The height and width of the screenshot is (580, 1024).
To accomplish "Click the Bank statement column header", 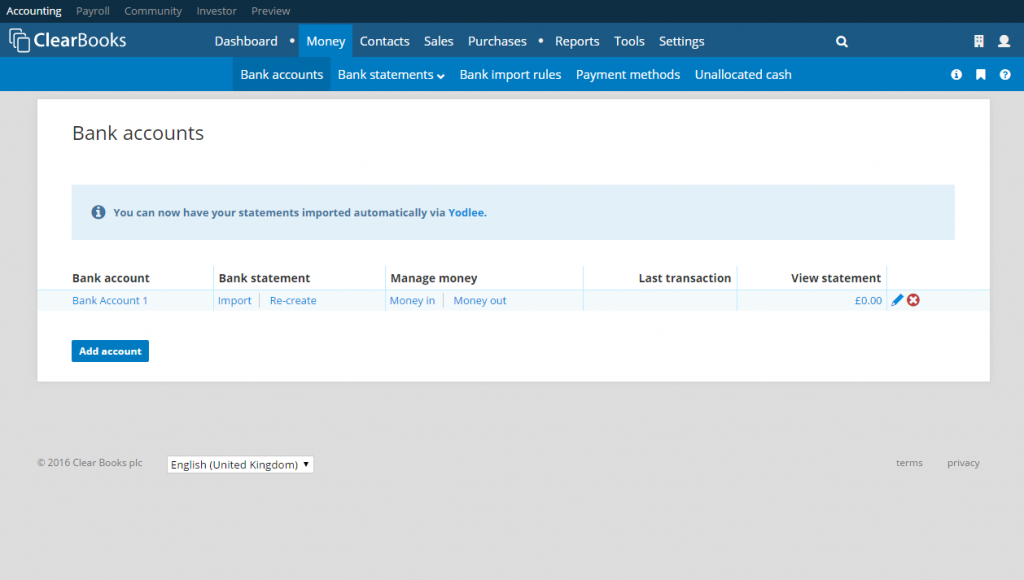I will tap(264, 278).
